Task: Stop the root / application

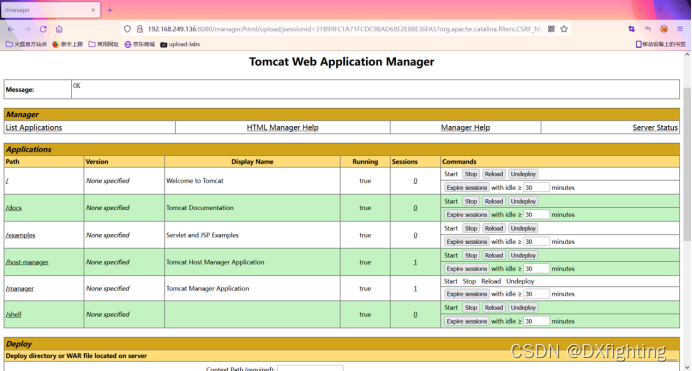Action: 471,174
